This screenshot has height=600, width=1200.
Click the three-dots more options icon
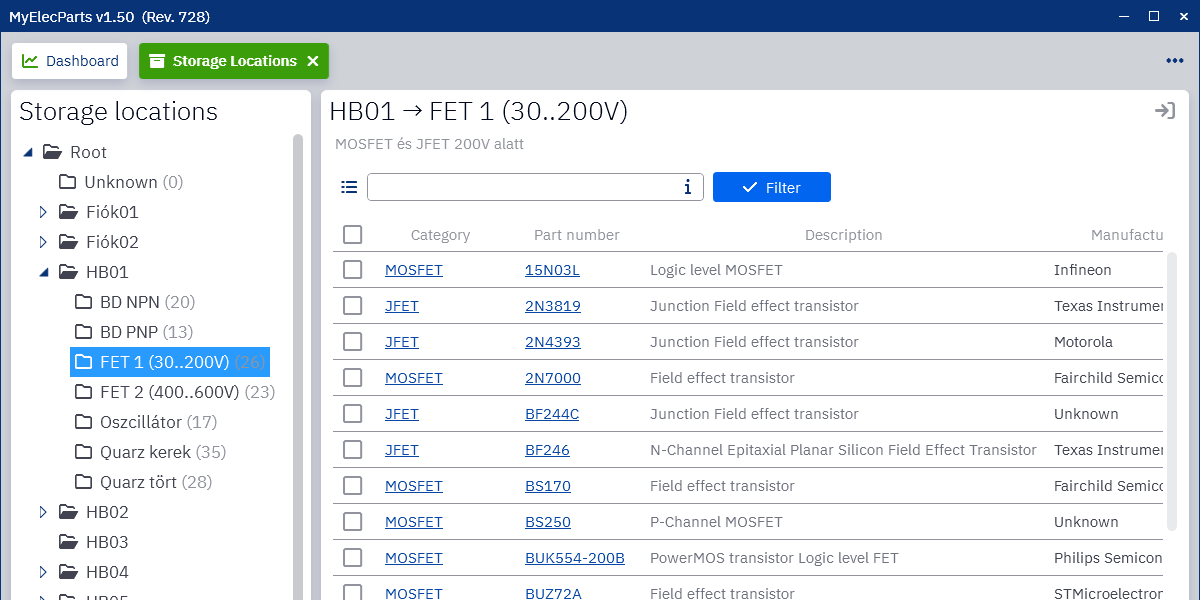point(1174,61)
